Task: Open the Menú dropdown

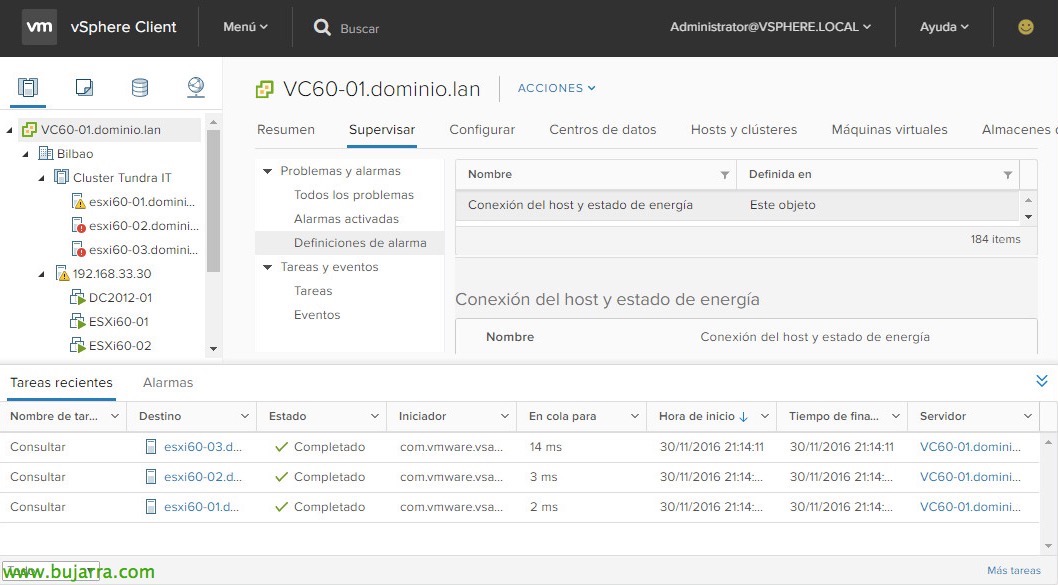Action: [x=245, y=27]
